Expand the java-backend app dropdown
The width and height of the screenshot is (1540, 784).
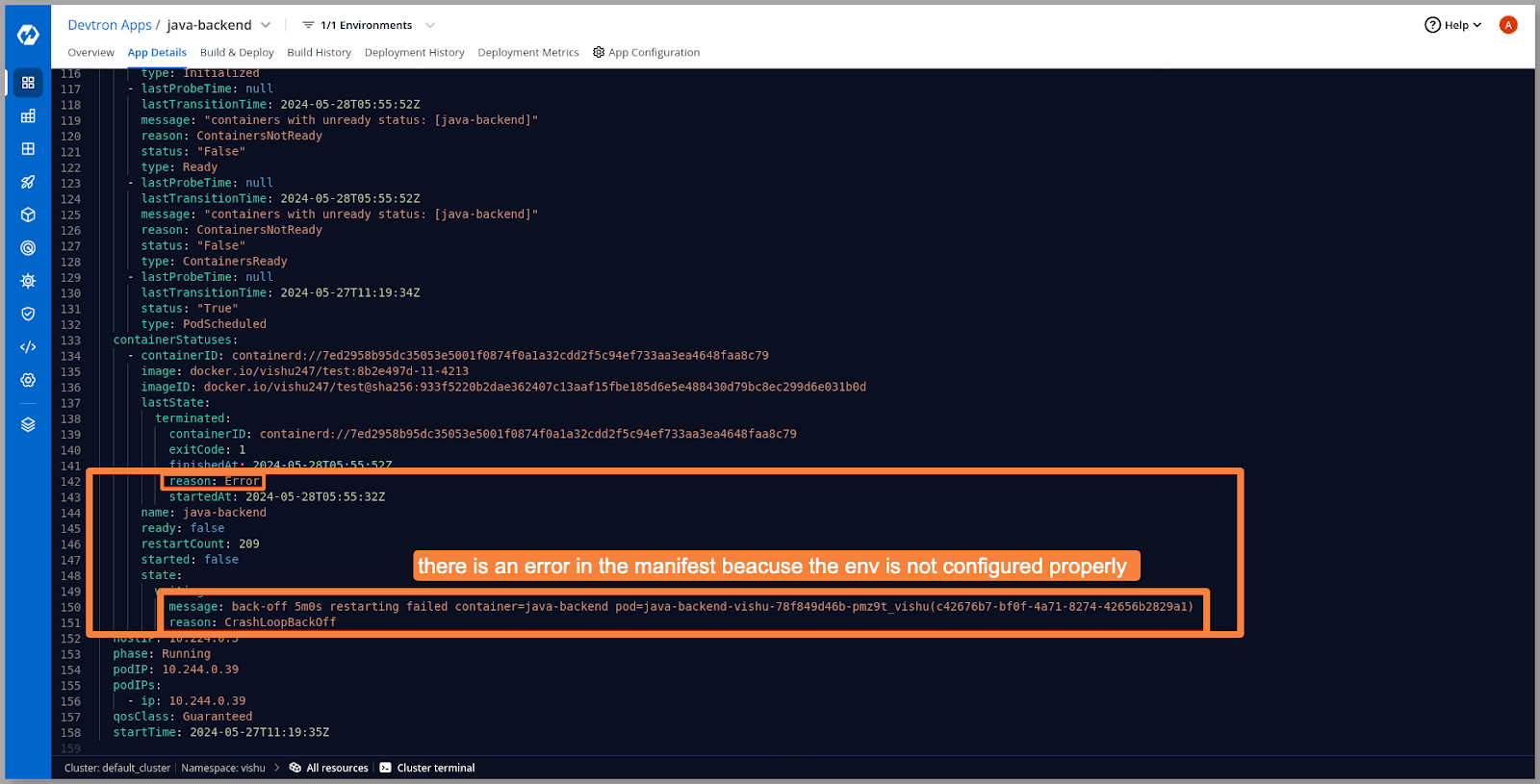pyautogui.click(x=266, y=25)
